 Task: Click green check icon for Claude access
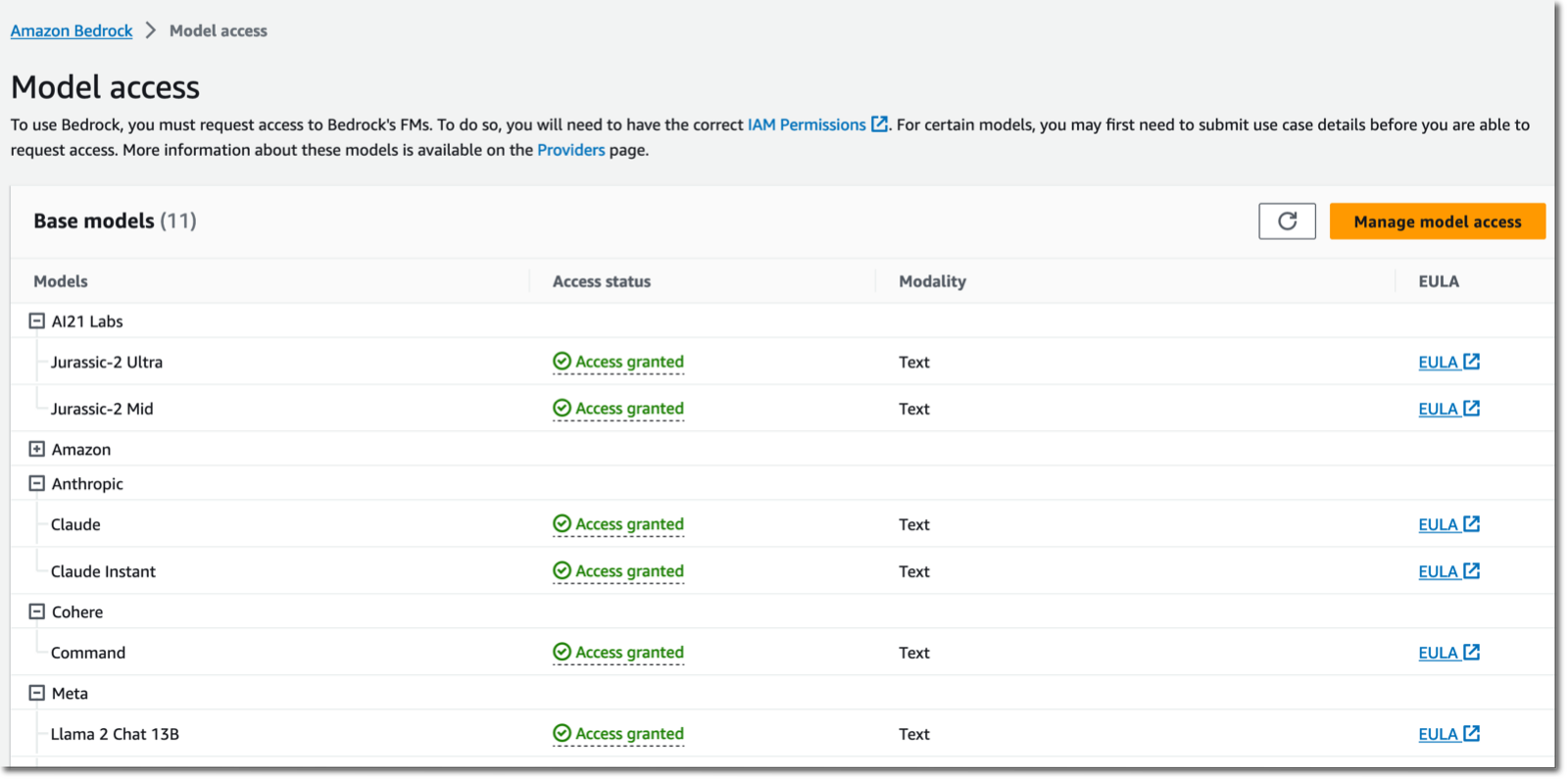[x=562, y=524]
